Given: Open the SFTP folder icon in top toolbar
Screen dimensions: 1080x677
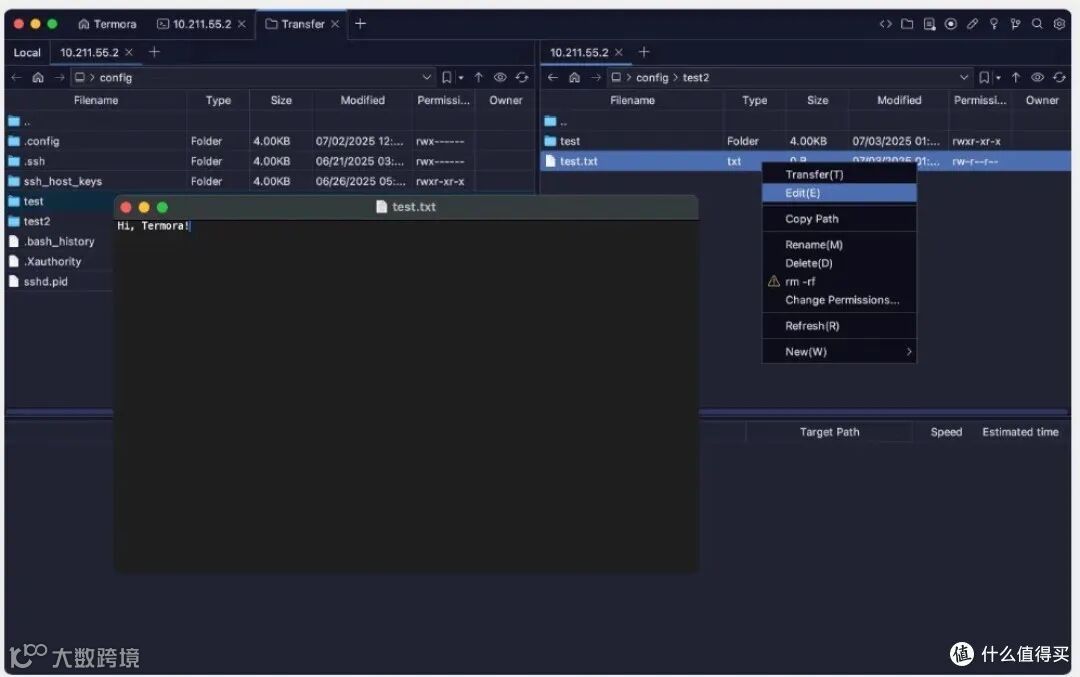Looking at the screenshot, I should click(x=907, y=24).
